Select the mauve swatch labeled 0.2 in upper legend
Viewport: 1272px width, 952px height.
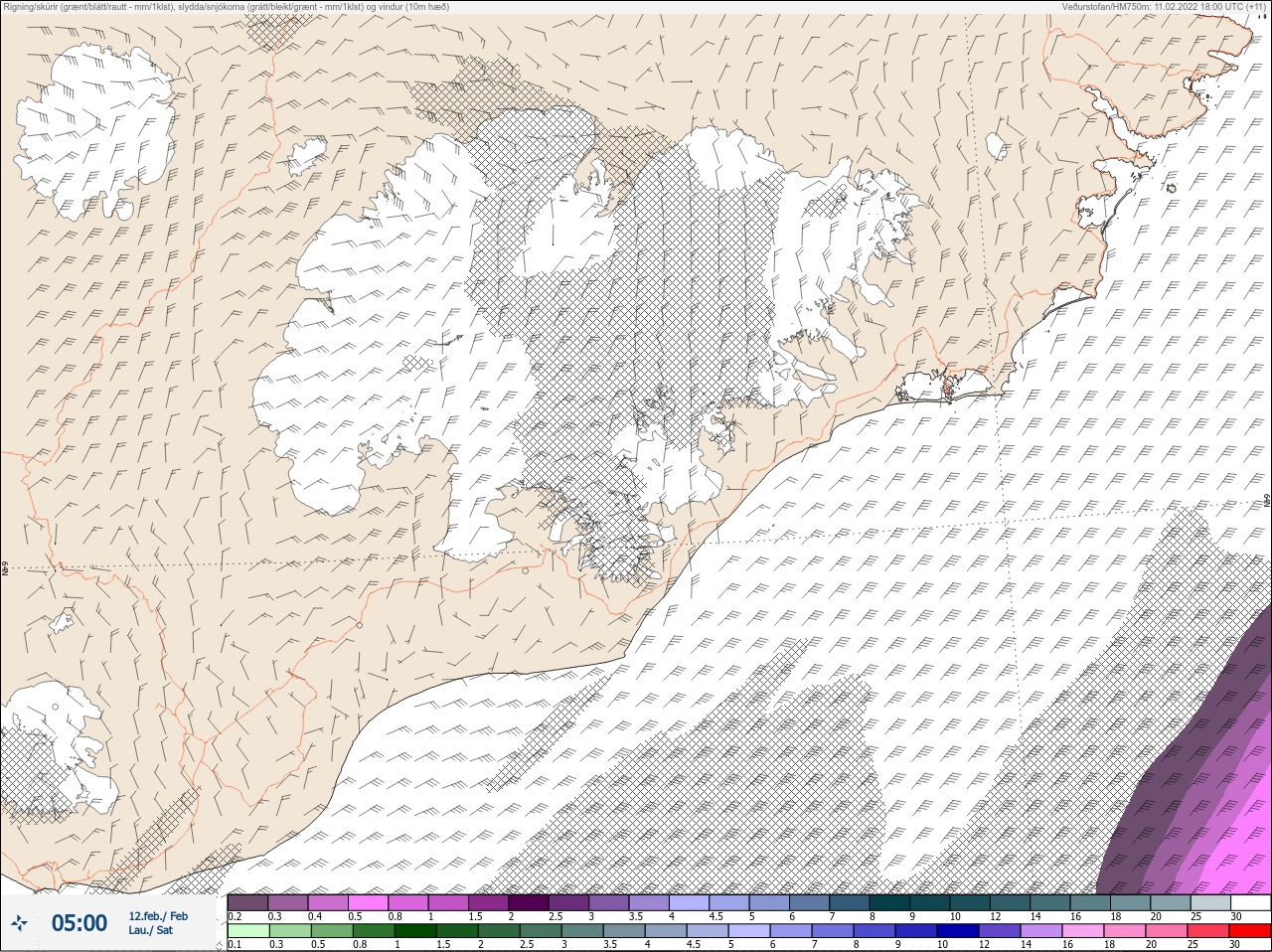click(x=247, y=902)
